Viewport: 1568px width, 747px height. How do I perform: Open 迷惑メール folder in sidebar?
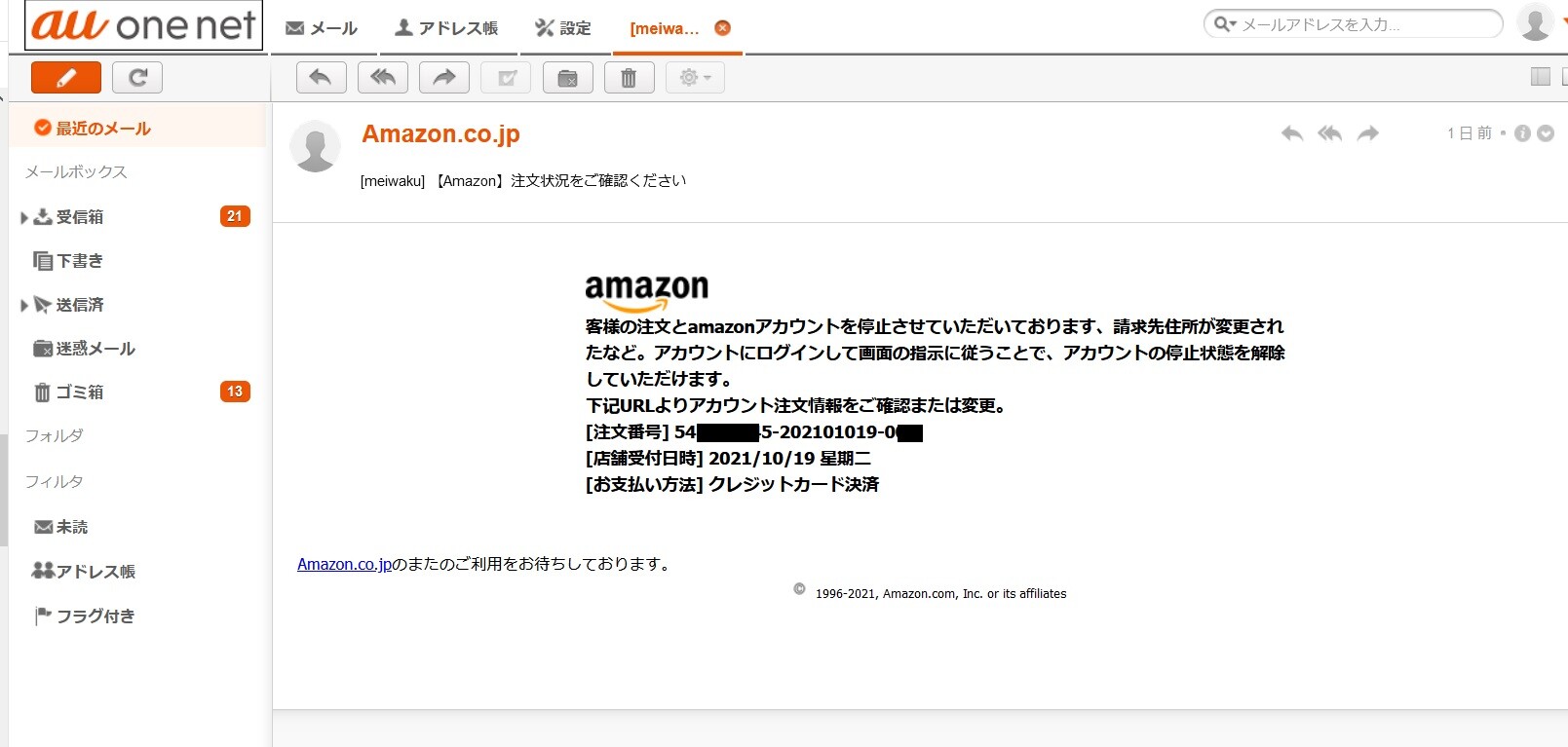95,349
